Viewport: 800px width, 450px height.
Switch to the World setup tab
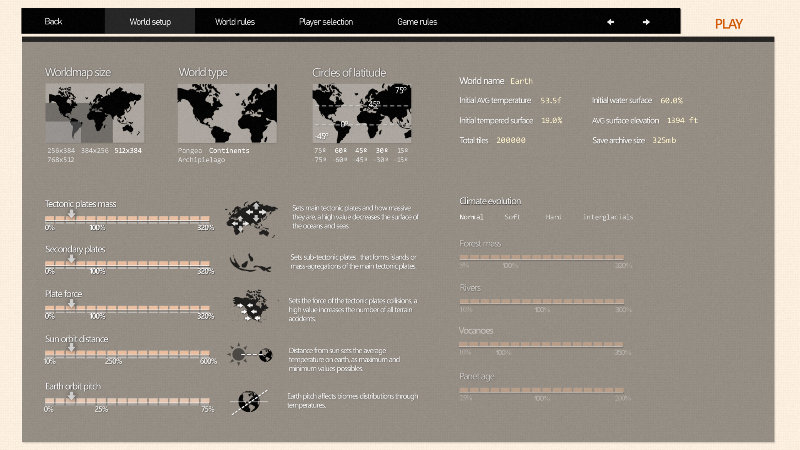tap(150, 21)
